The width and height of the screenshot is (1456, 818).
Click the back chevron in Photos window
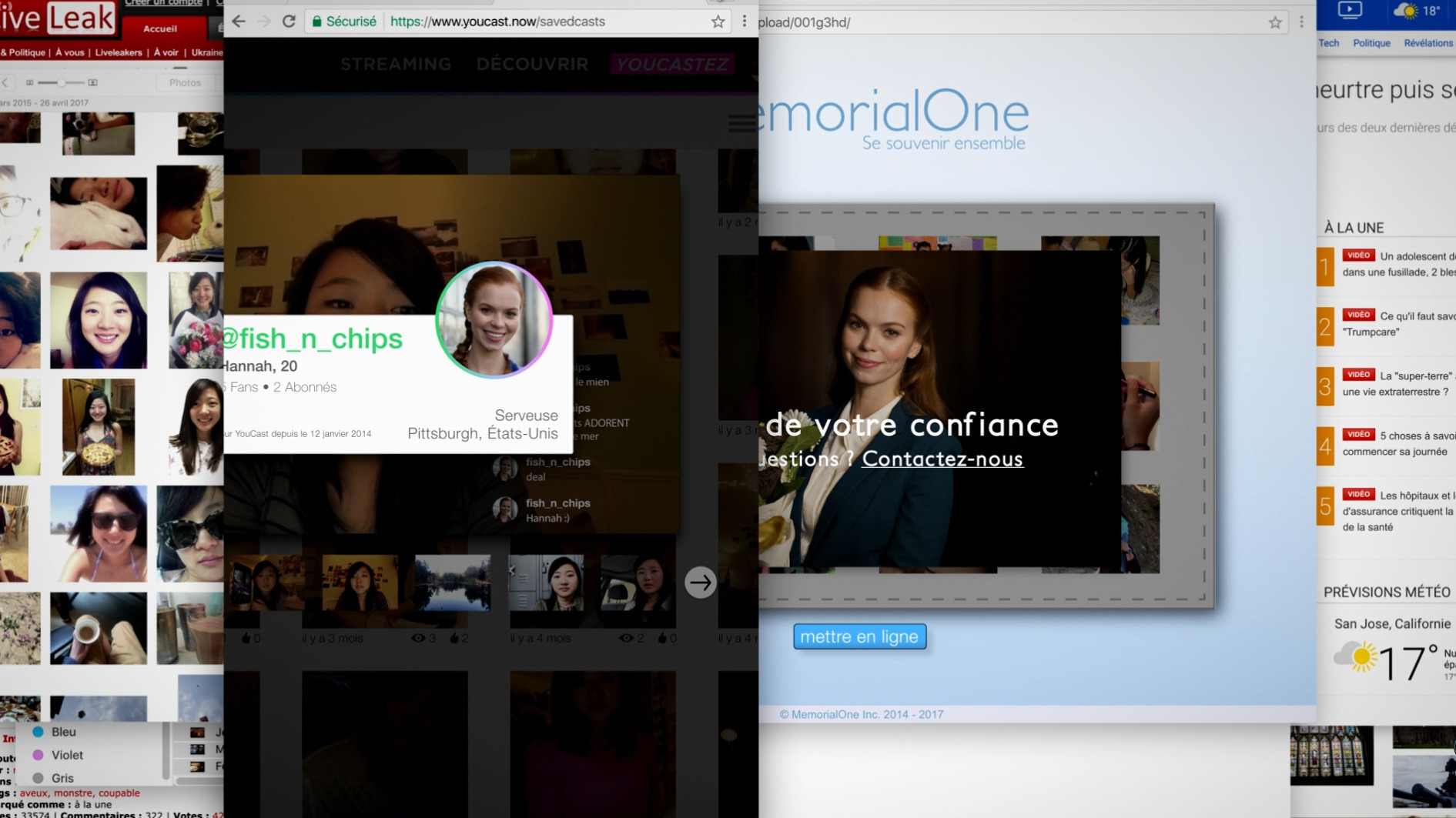tap(5, 82)
